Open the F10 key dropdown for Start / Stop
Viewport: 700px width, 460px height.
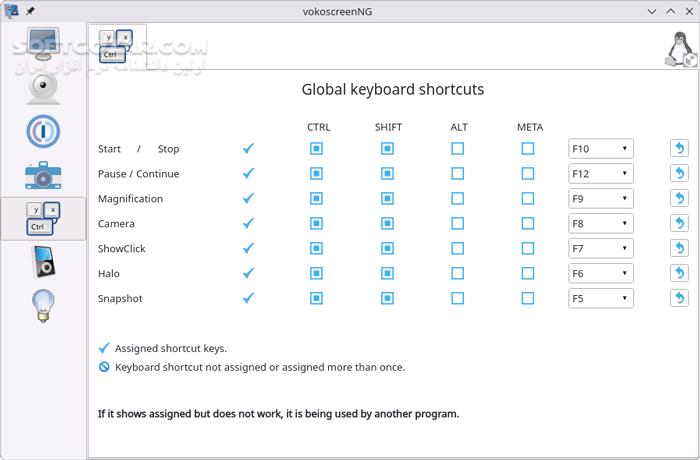601,148
